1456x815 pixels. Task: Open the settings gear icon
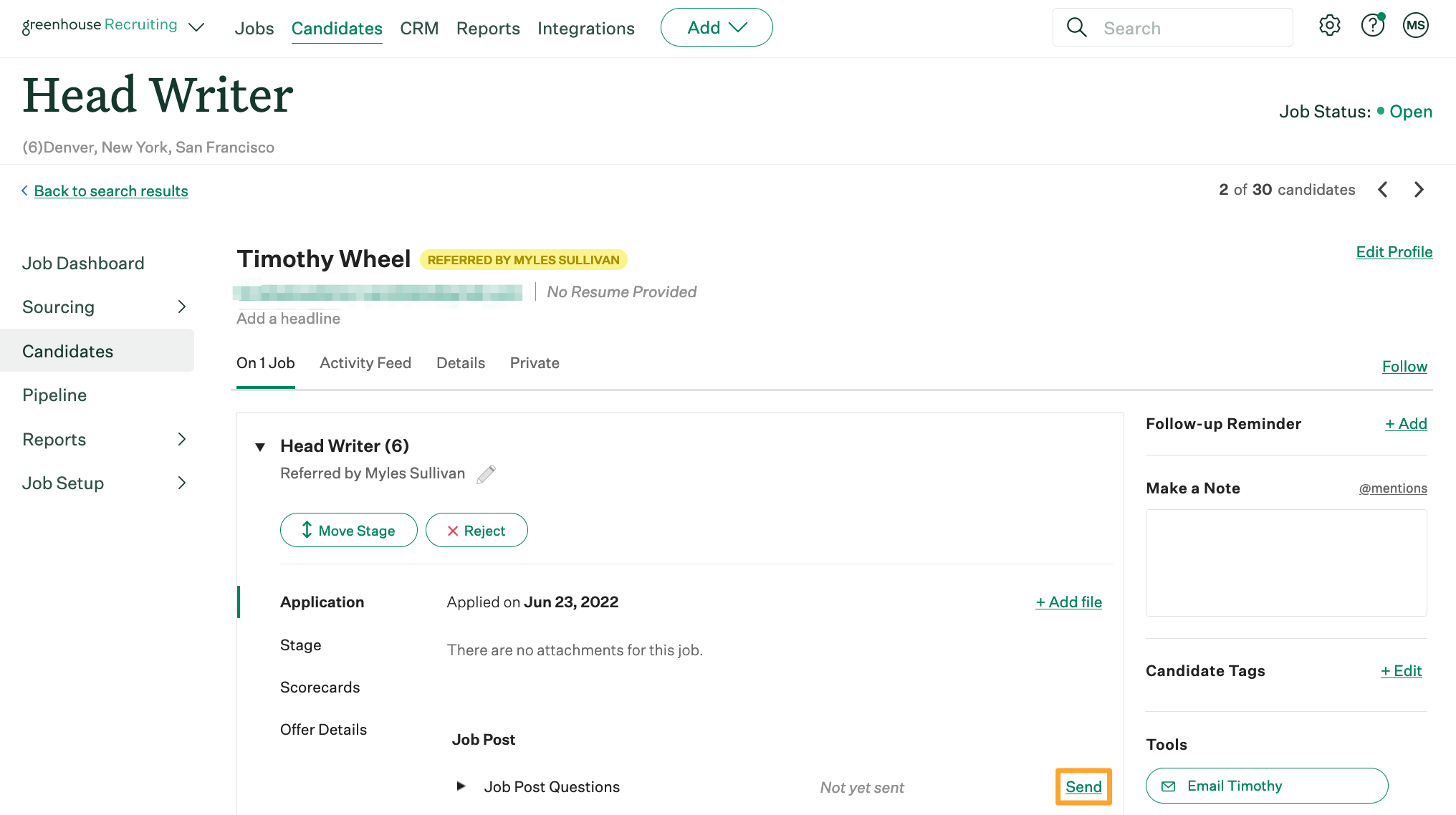click(x=1329, y=26)
